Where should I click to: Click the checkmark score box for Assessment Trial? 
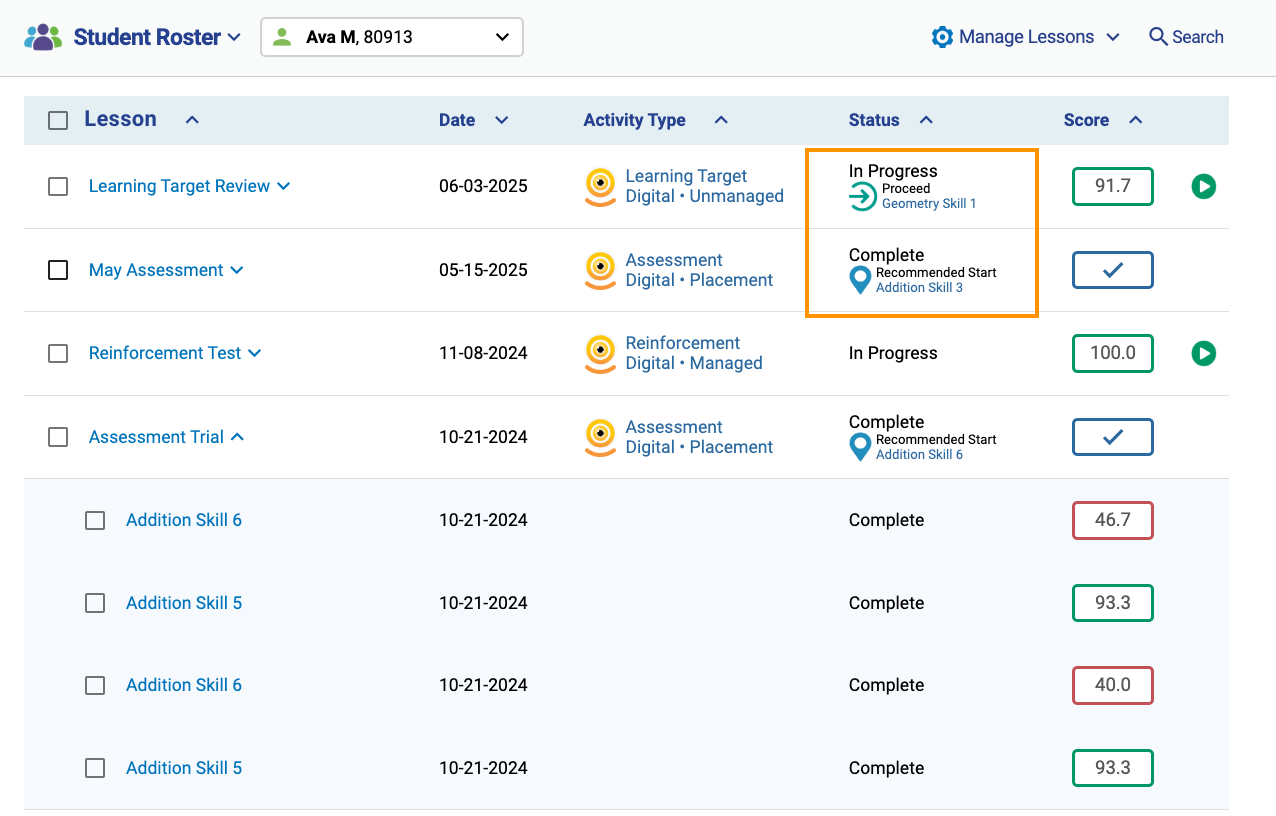1113,437
